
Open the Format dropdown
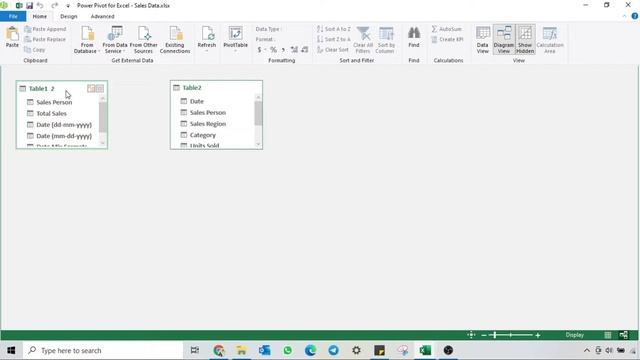266,39
